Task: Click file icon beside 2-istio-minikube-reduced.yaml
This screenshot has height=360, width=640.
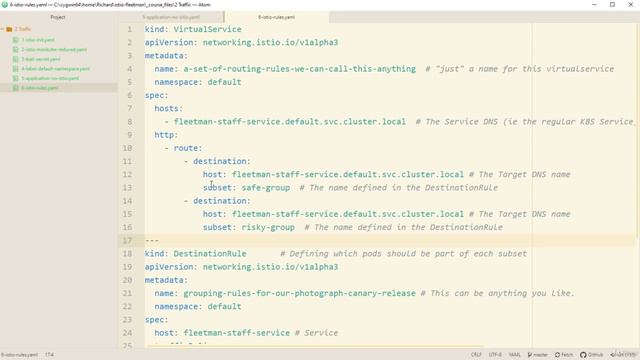Action: (x=16, y=49)
